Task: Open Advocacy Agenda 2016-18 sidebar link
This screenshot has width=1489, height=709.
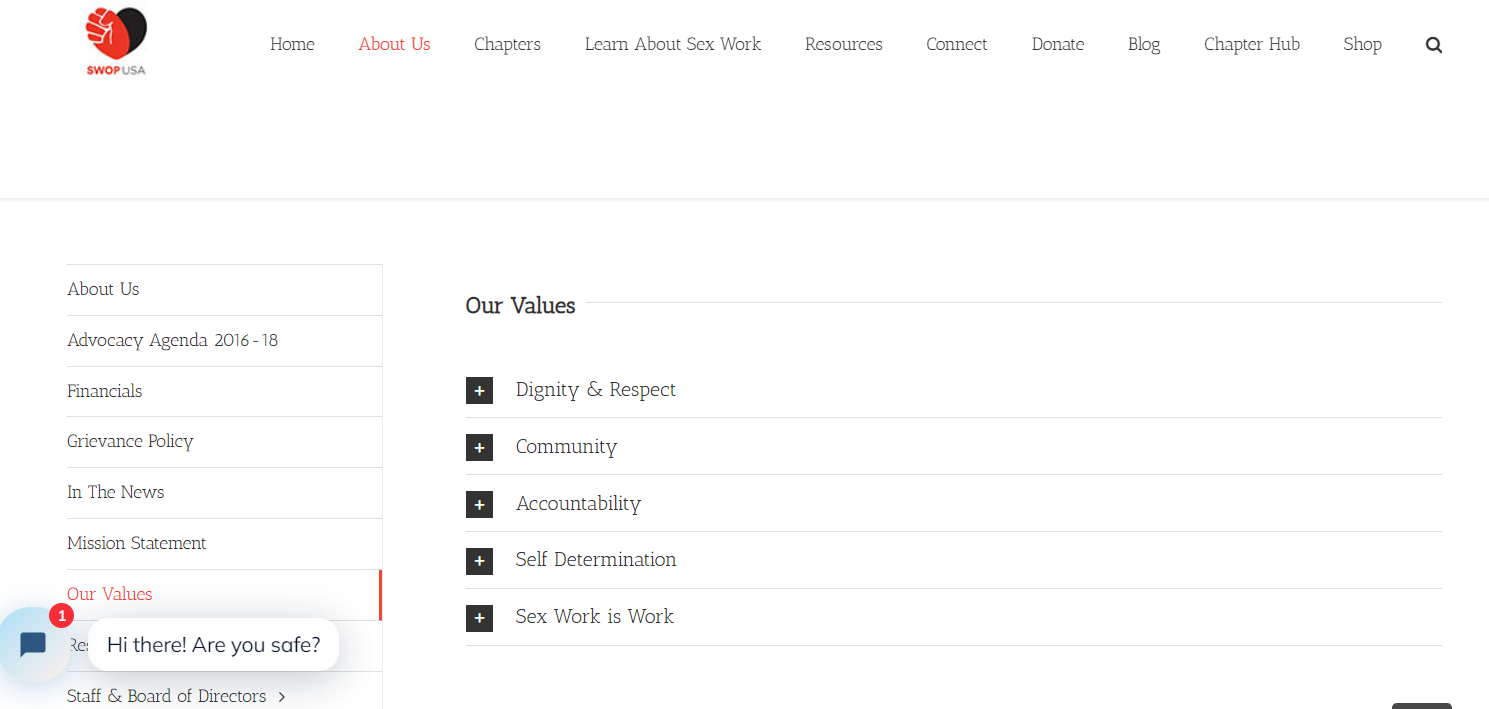Action: pos(173,340)
